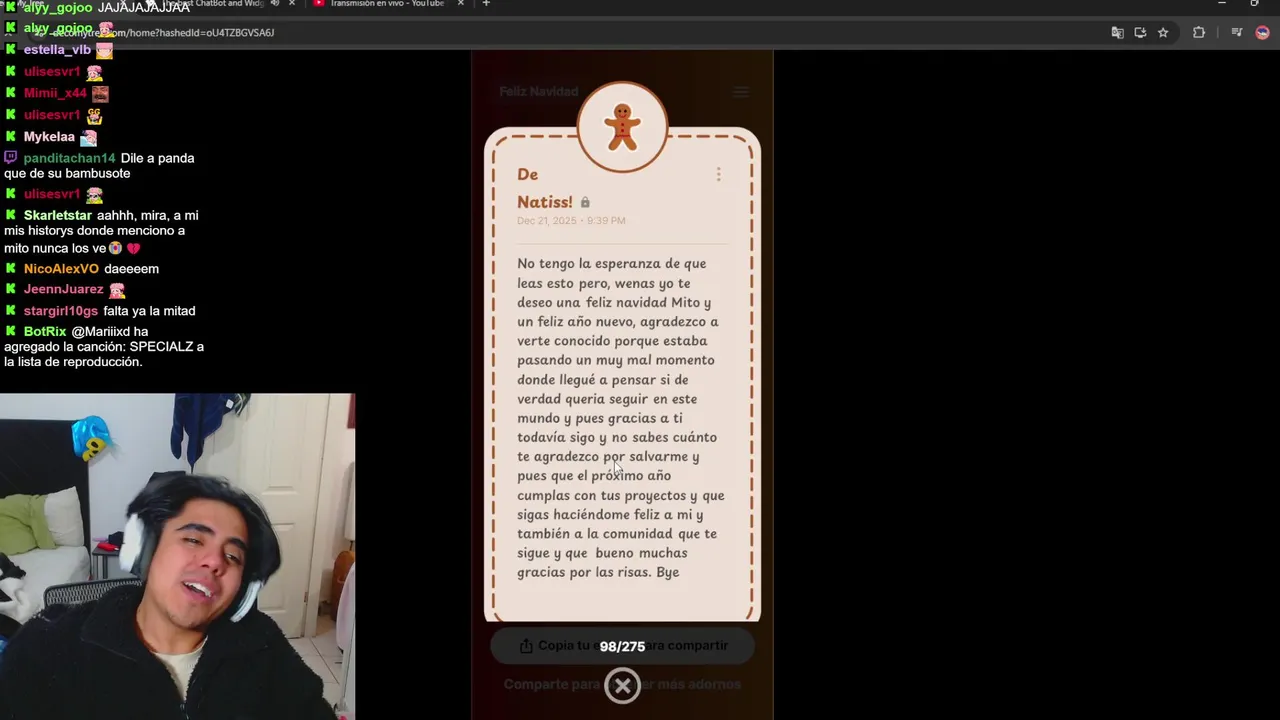Click the lock icon beside Natiss!
Viewport: 1280px width, 720px height.
[x=585, y=203]
